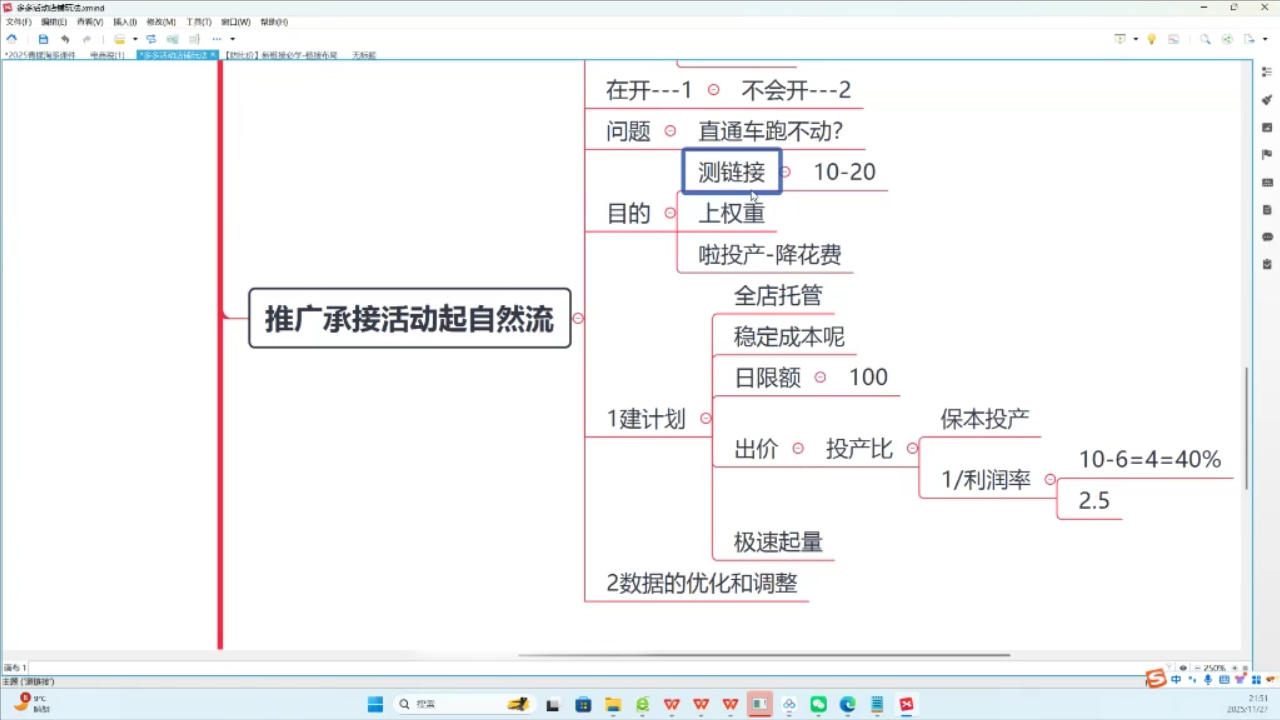Open the Sogou input method S icon
The width and height of the screenshot is (1280, 720).
(x=1156, y=680)
